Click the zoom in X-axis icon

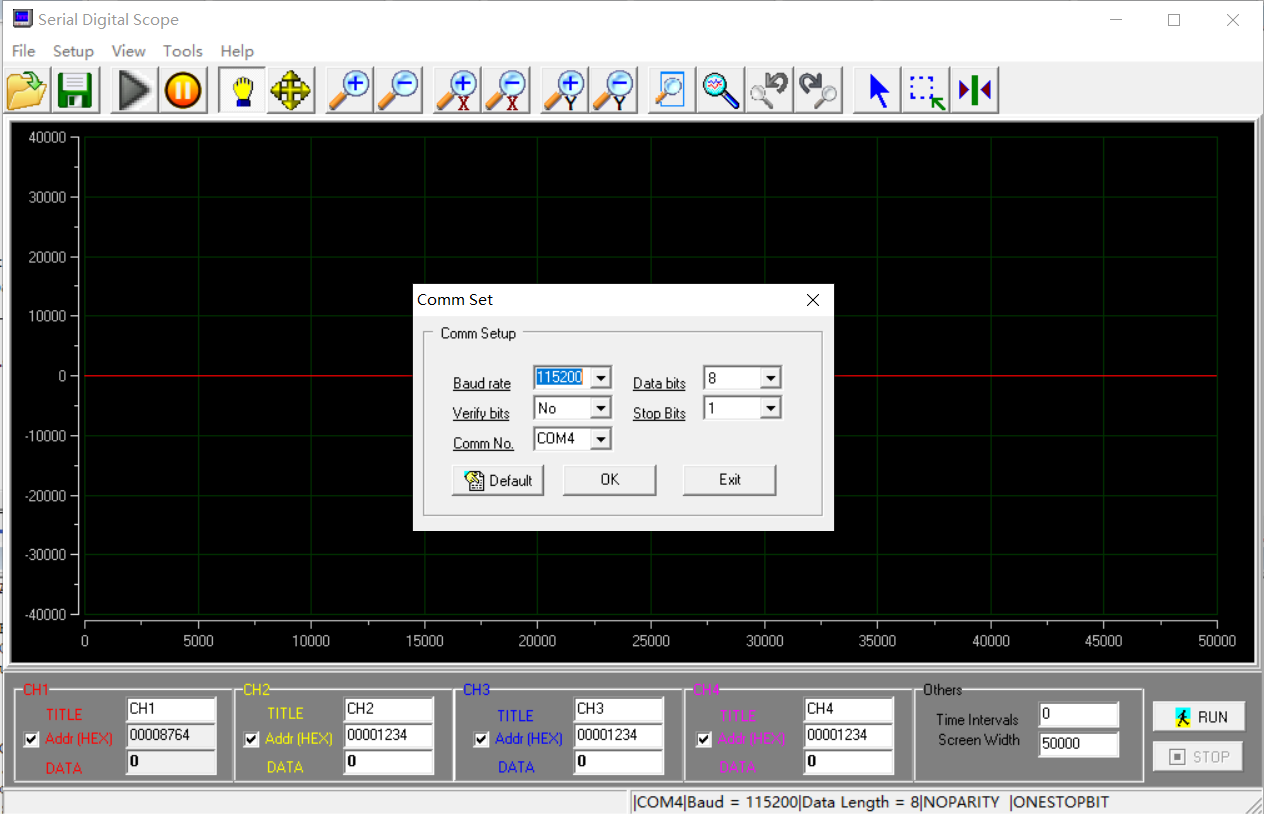pos(457,91)
